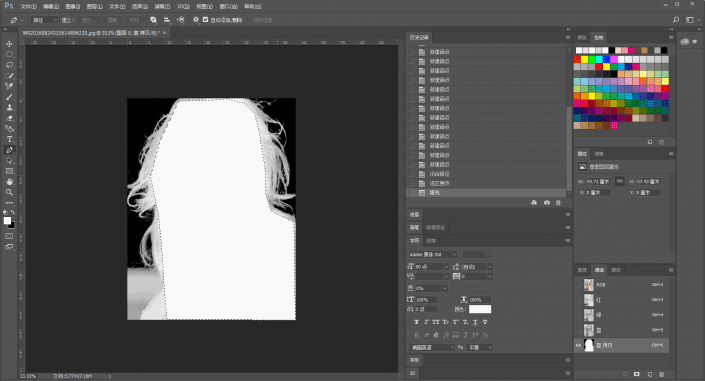Expand the font family dropdown in Character panel

coord(433,255)
